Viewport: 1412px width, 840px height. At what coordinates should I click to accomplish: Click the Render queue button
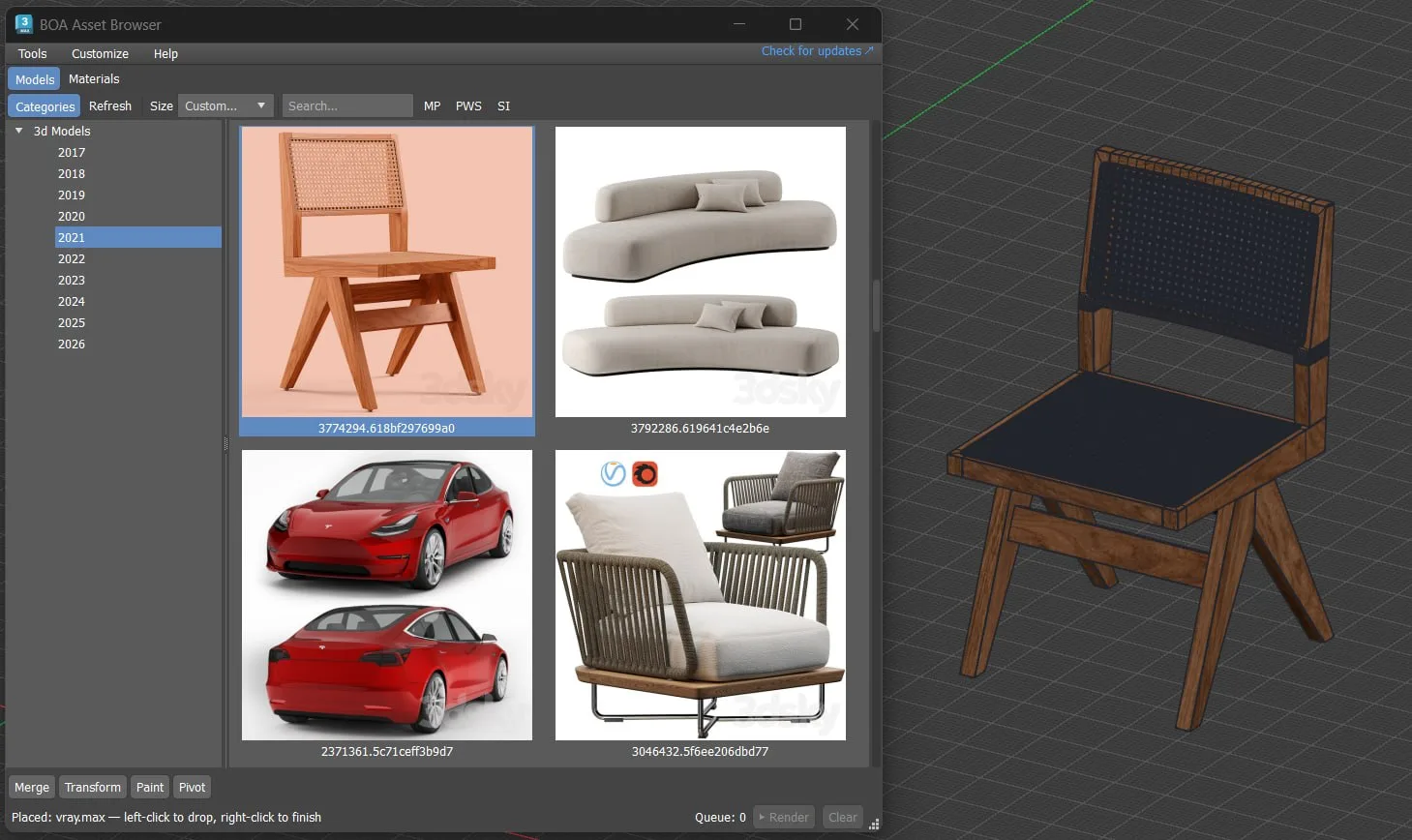(x=784, y=818)
